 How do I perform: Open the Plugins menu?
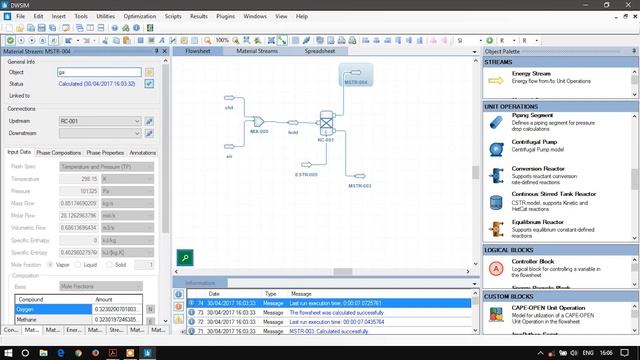click(225, 16)
